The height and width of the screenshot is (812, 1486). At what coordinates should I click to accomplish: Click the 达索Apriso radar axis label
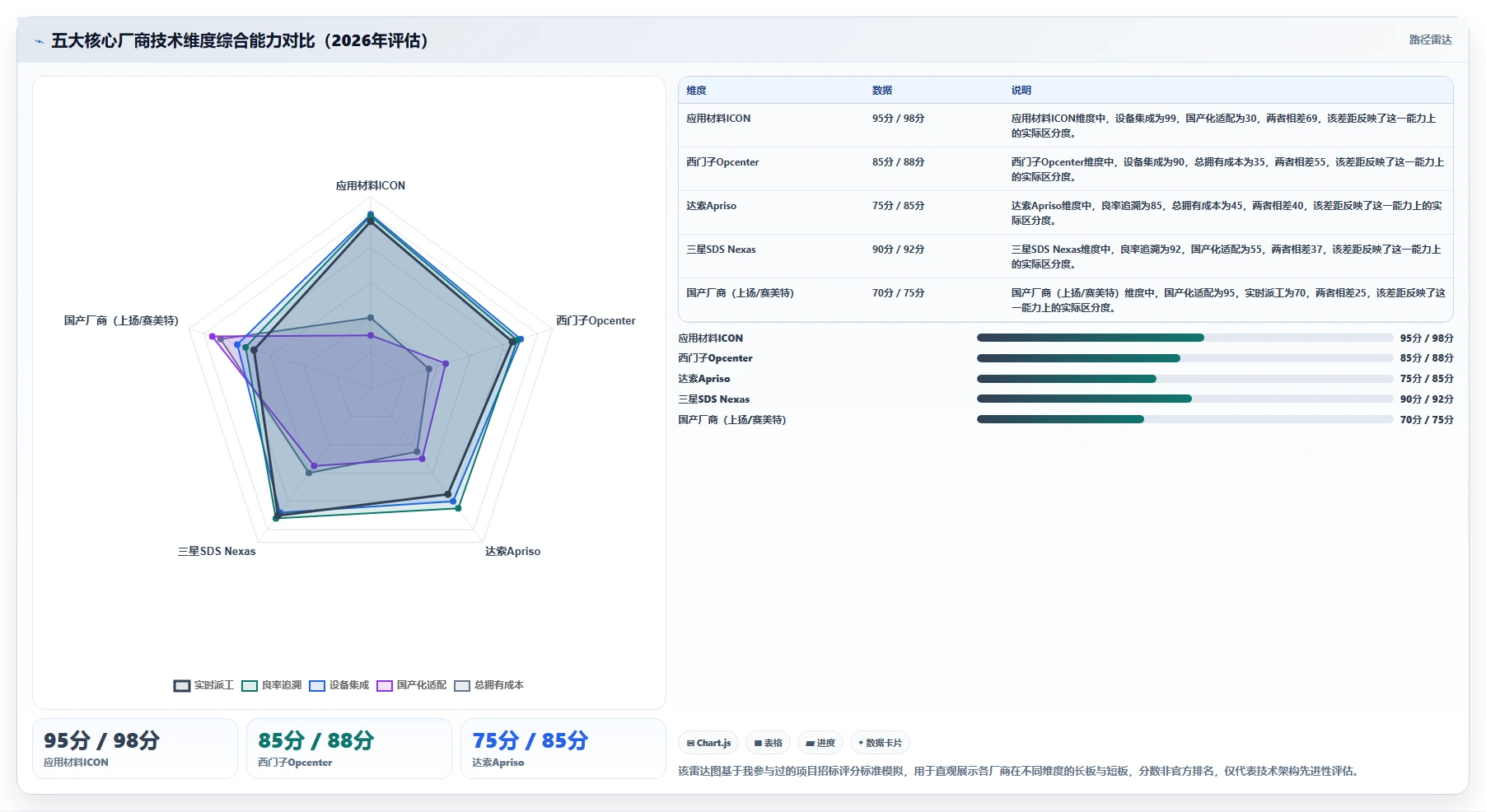(x=512, y=552)
